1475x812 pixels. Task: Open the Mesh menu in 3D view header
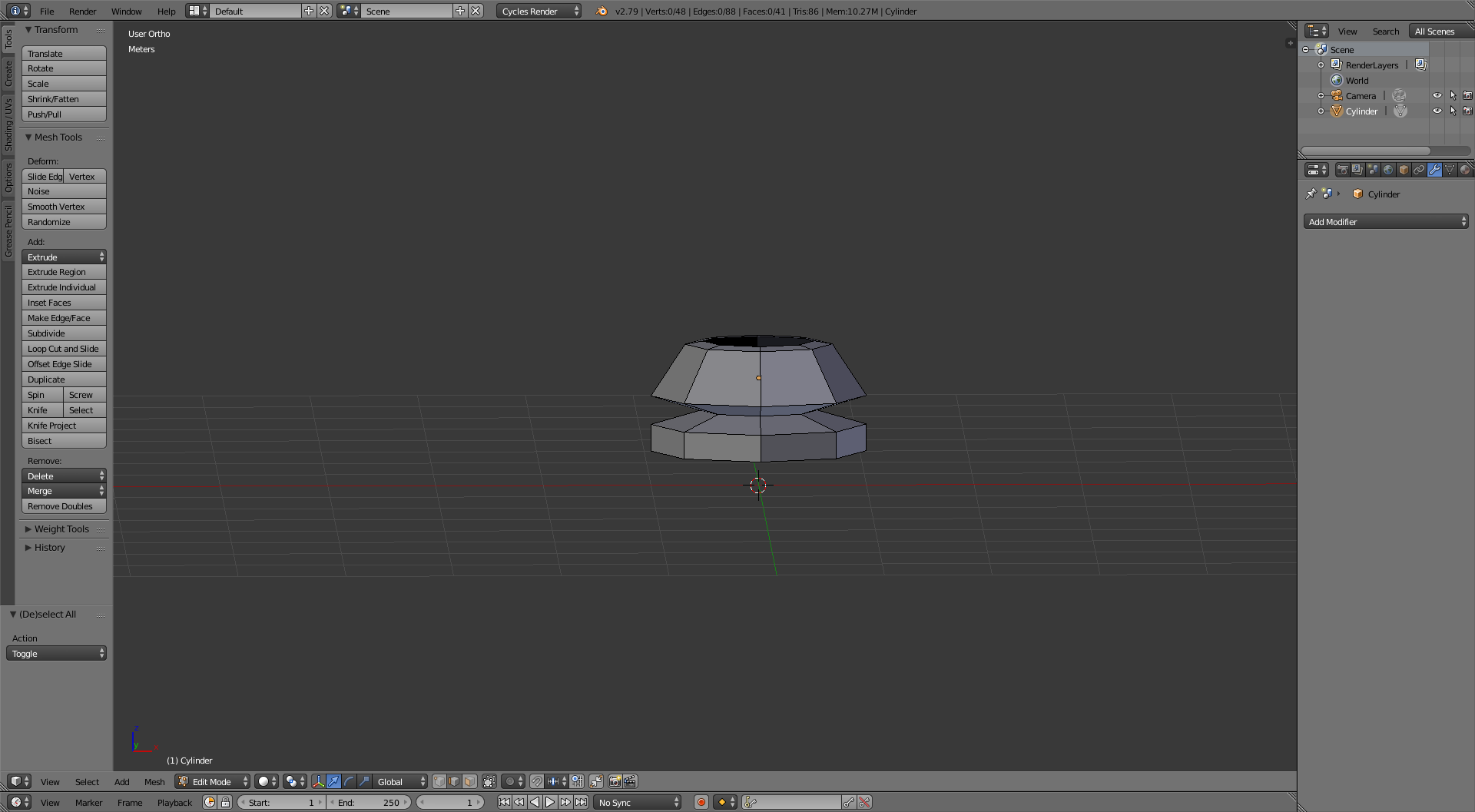[154, 781]
